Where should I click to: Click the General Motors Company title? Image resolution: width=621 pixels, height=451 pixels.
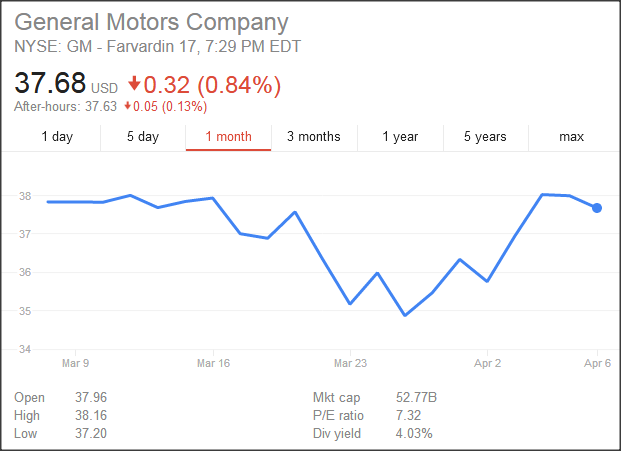(152, 22)
